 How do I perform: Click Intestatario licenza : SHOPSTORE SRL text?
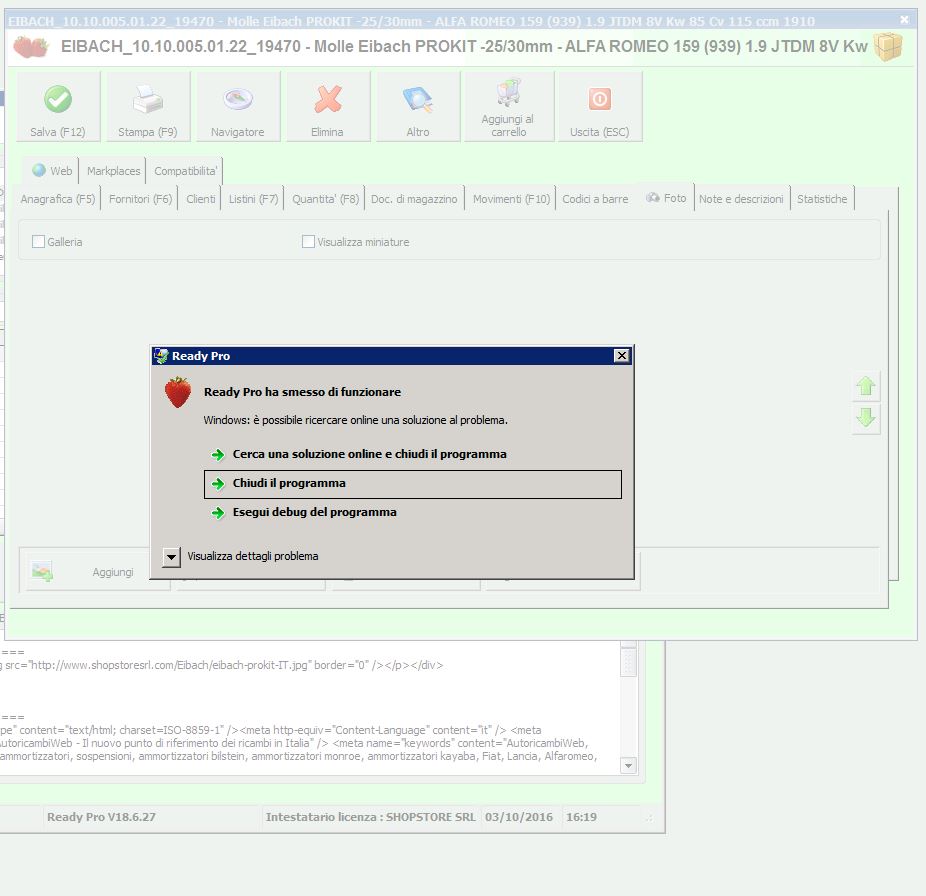tap(370, 817)
